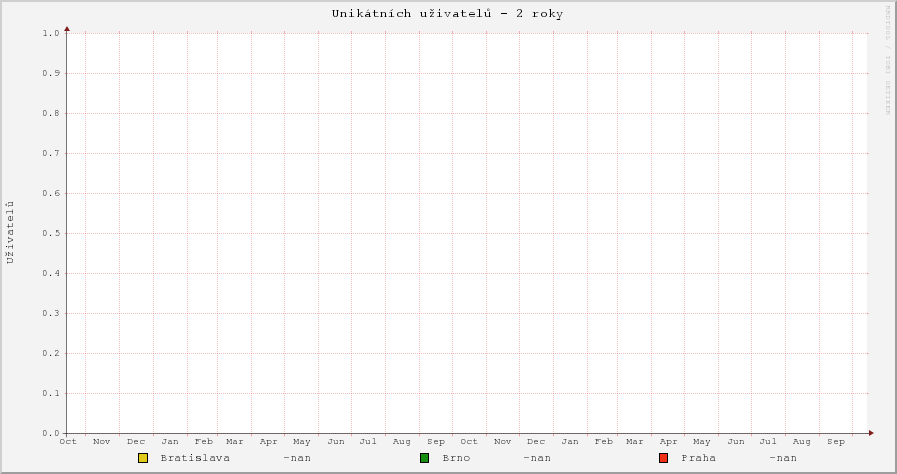Select the Brno legend label
This screenshot has height=474, width=897.
click(x=456, y=458)
